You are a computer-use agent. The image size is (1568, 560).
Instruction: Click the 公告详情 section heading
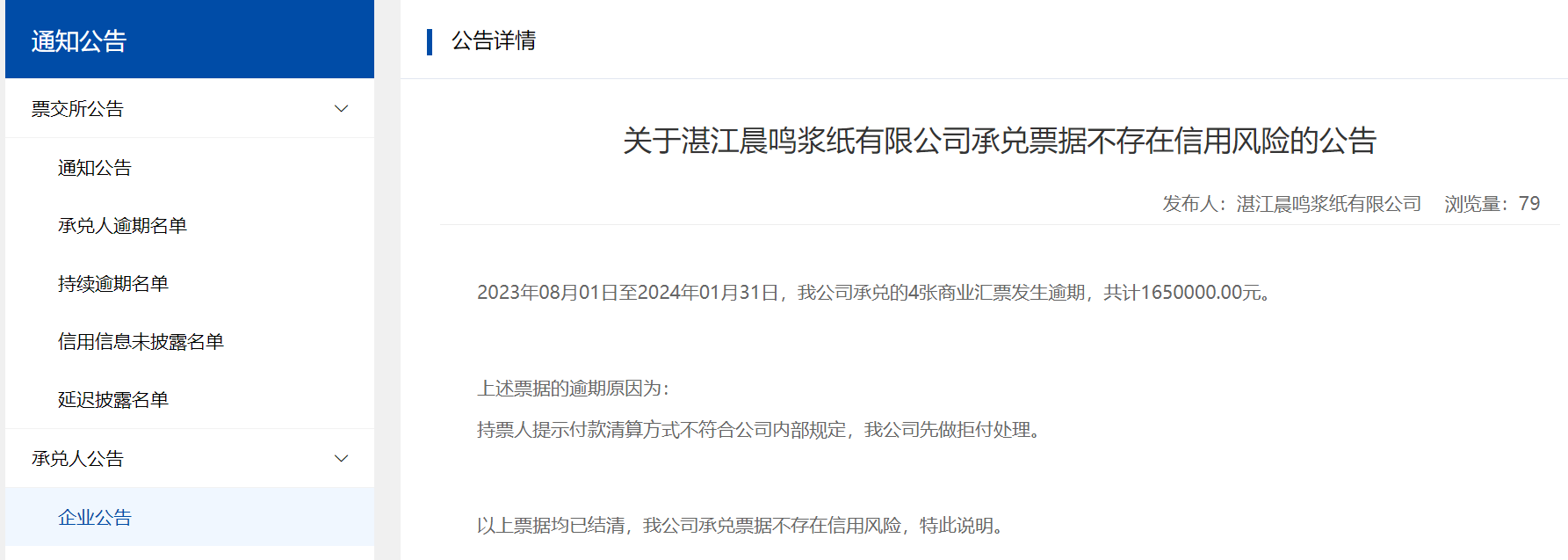point(494,40)
